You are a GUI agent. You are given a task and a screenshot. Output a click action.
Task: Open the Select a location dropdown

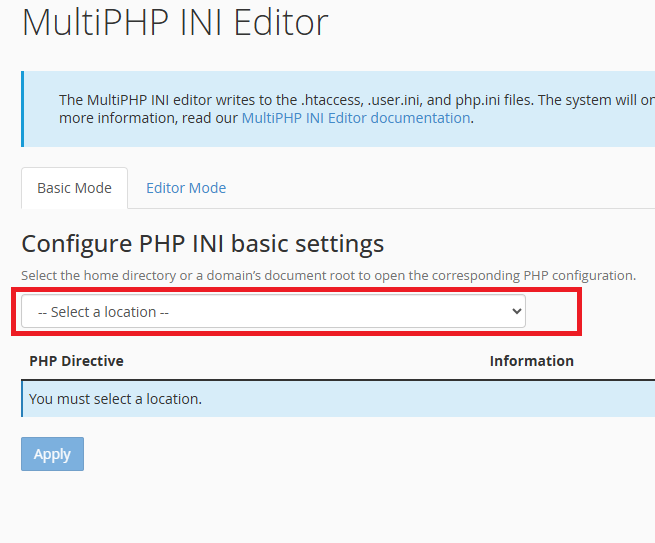273,312
